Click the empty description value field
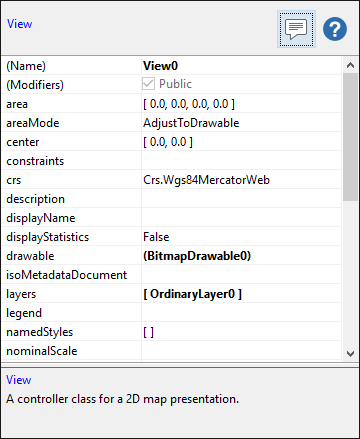The height and width of the screenshot is (439, 360). 241,199
